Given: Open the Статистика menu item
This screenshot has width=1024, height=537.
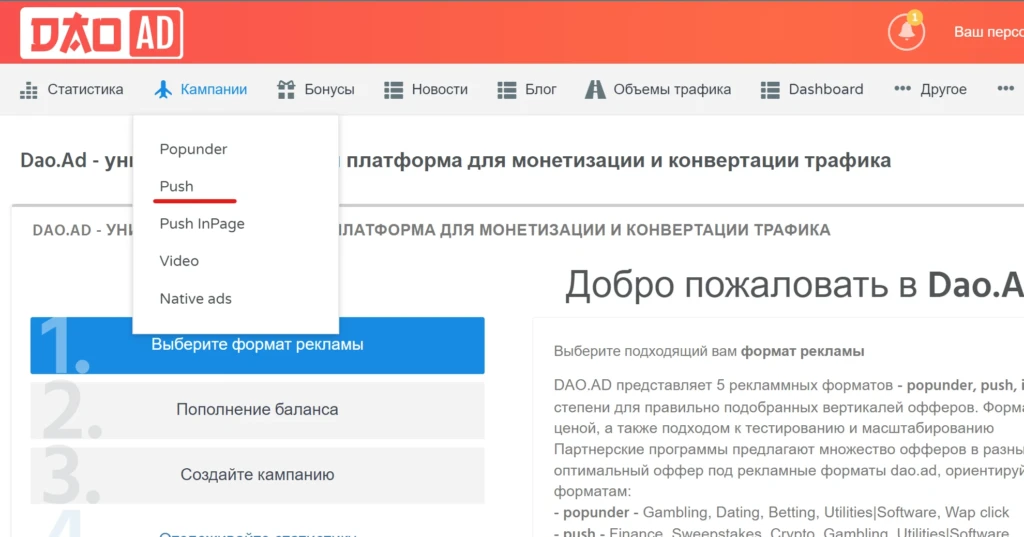Looking at the screenshot, I should 85,90.
